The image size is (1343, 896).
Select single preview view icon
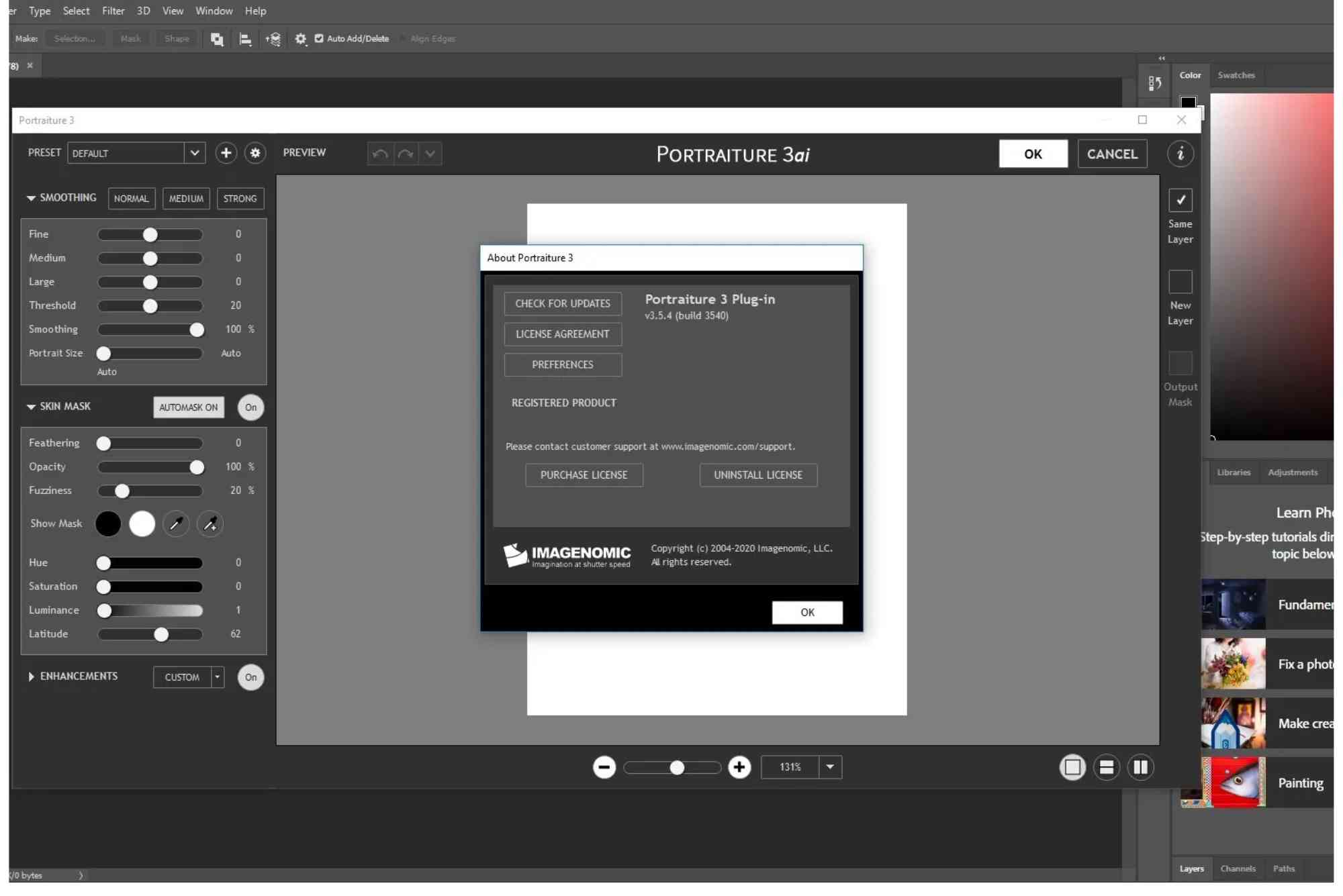[1072, 767]
